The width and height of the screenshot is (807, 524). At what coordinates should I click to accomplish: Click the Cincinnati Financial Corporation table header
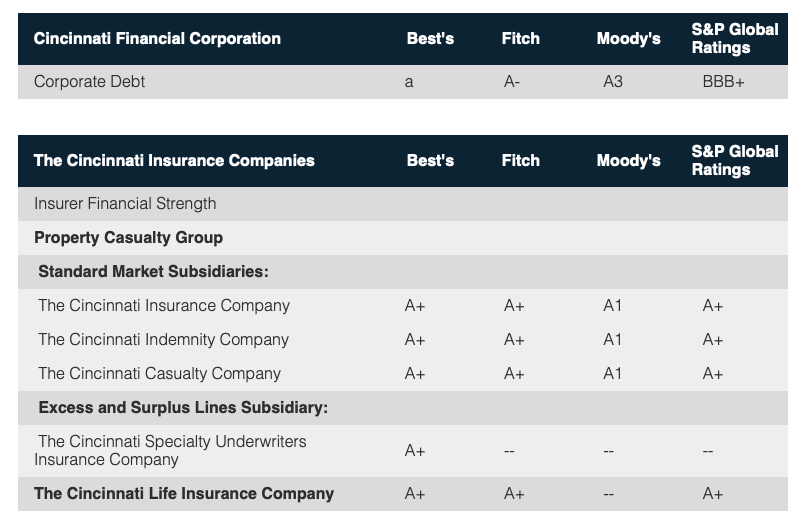coord(157,39)
